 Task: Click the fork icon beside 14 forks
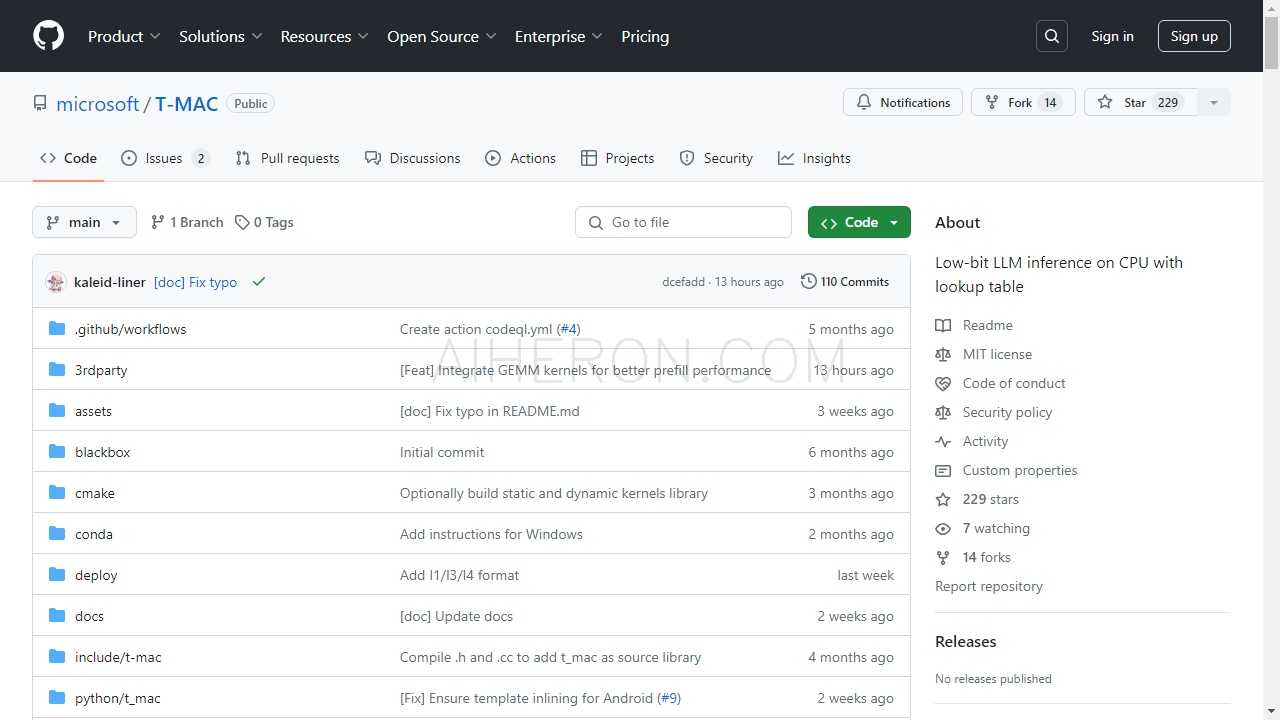(x=943, y=557)
